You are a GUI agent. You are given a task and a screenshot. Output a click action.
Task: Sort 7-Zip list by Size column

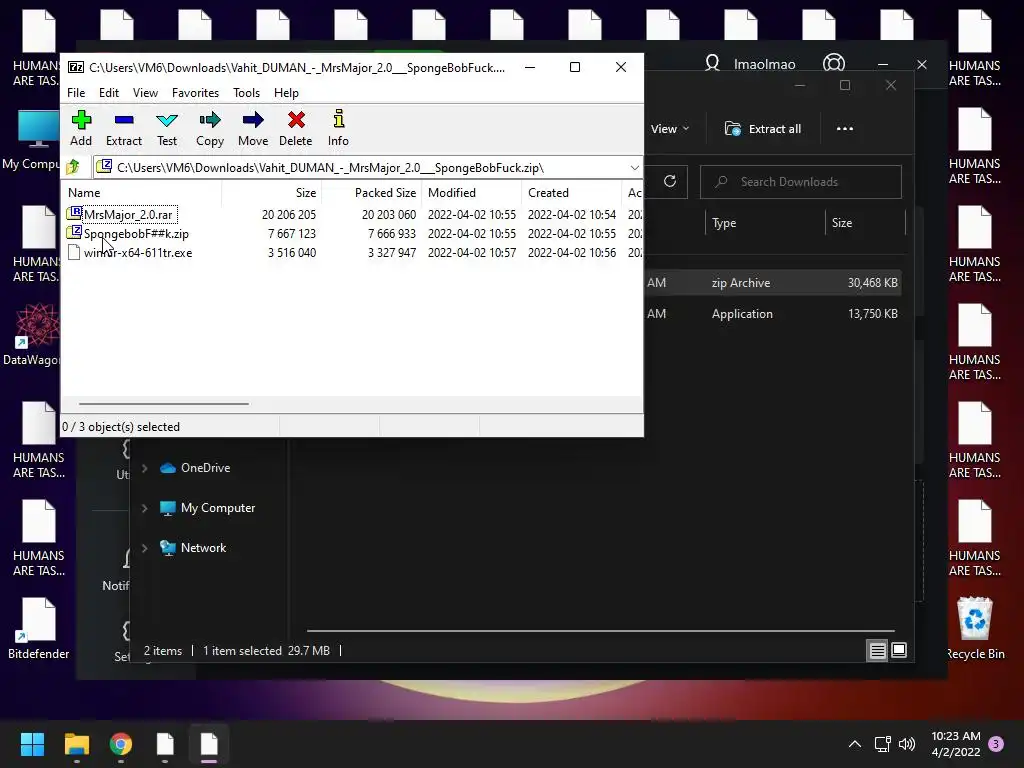coord(272,193)
